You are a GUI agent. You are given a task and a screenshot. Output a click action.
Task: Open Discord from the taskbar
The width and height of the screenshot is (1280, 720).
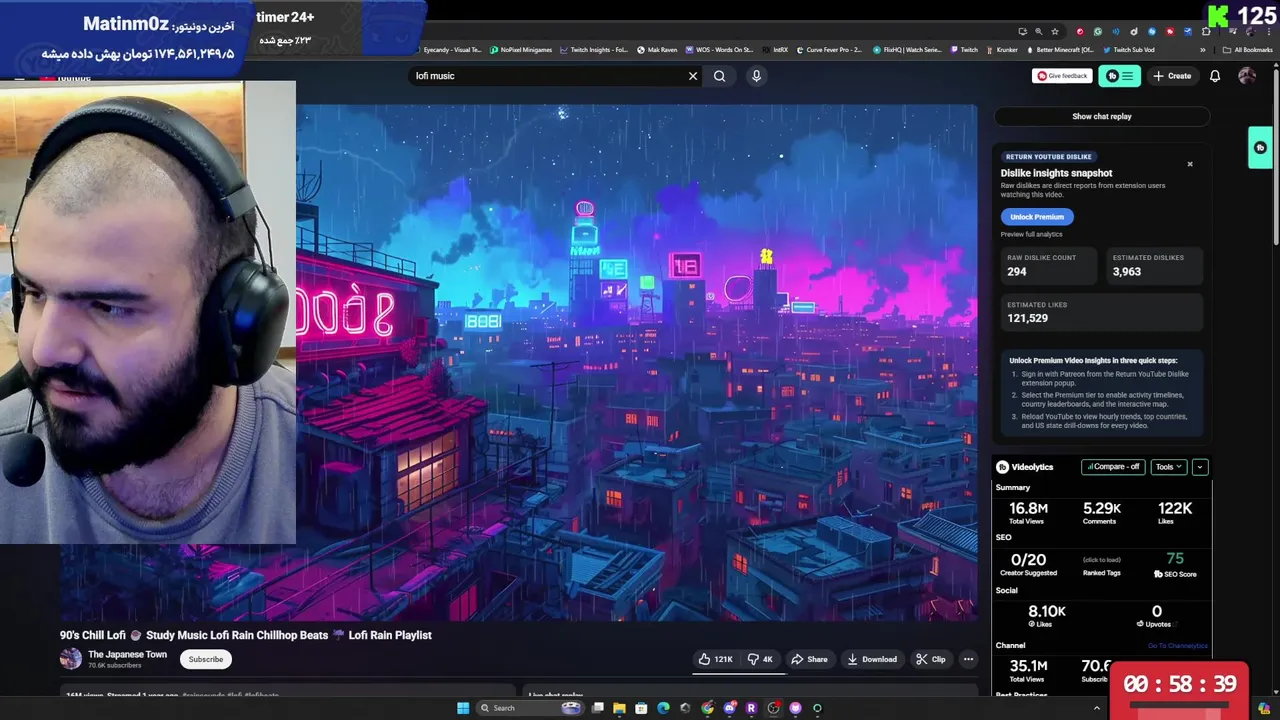click(x=729, y=708)
